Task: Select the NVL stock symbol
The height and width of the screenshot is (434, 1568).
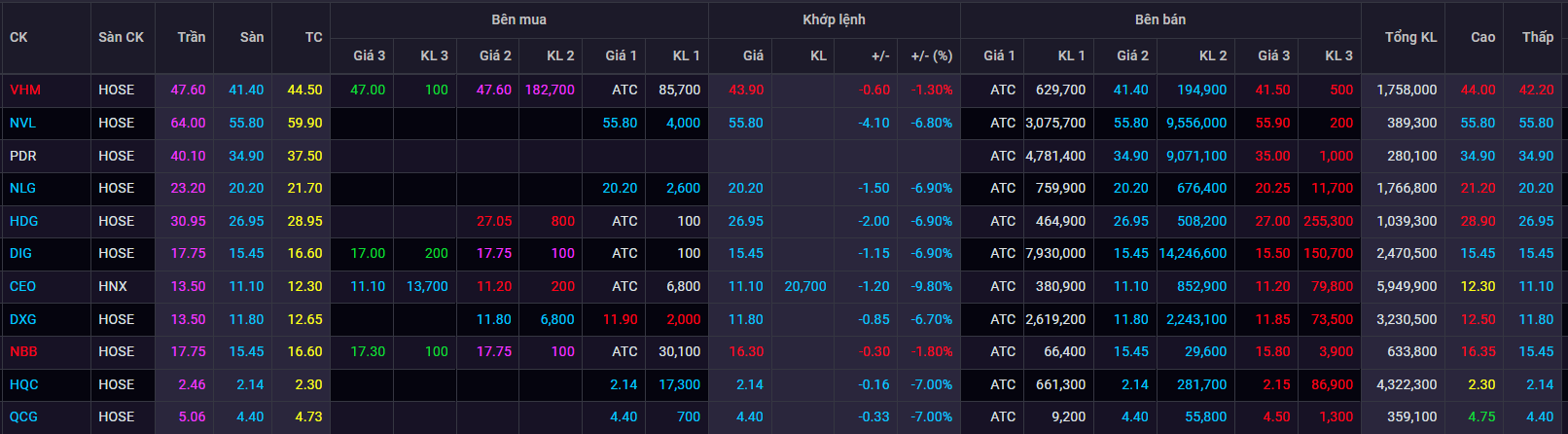Action: (x=22, y=123)
